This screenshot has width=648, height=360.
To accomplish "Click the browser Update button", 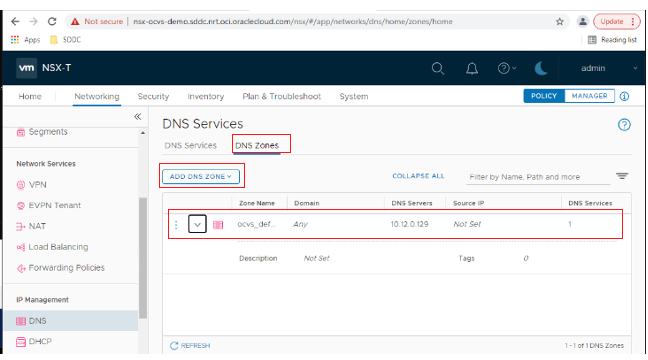I will 616,21.
